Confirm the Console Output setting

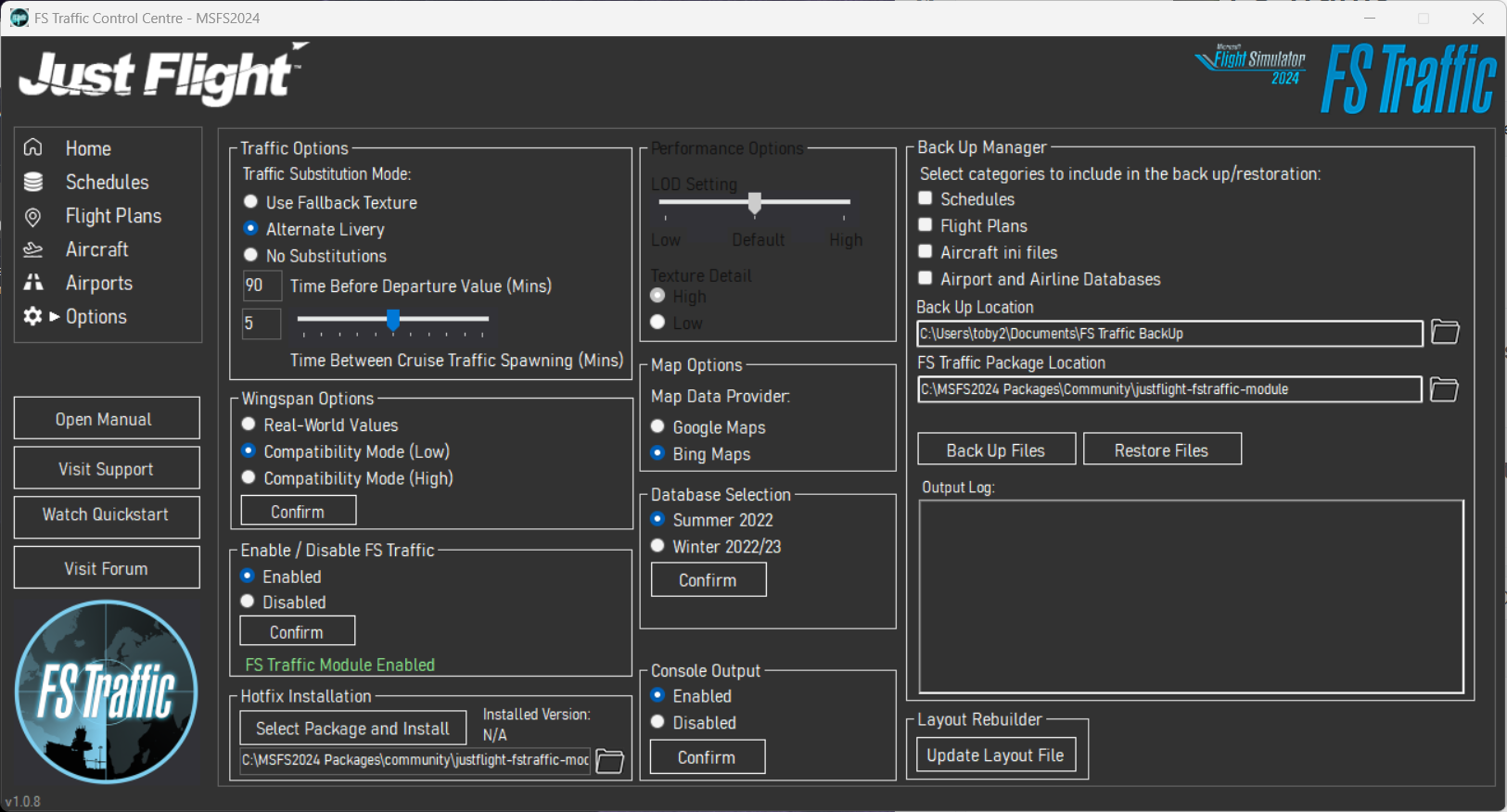(708, 757)
